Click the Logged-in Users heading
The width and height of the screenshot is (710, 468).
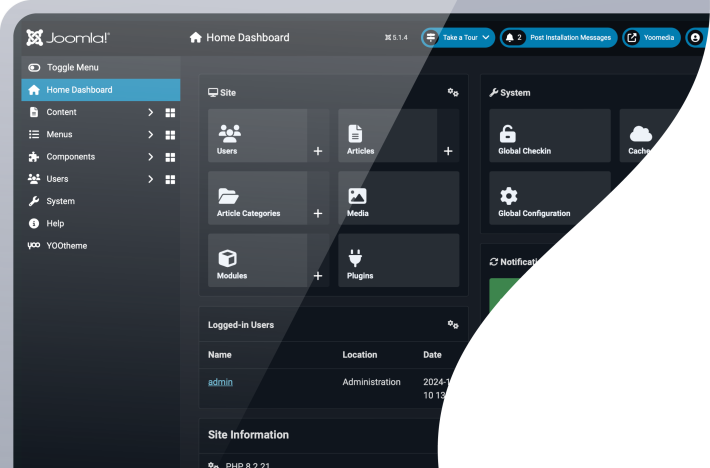point(241,325)
